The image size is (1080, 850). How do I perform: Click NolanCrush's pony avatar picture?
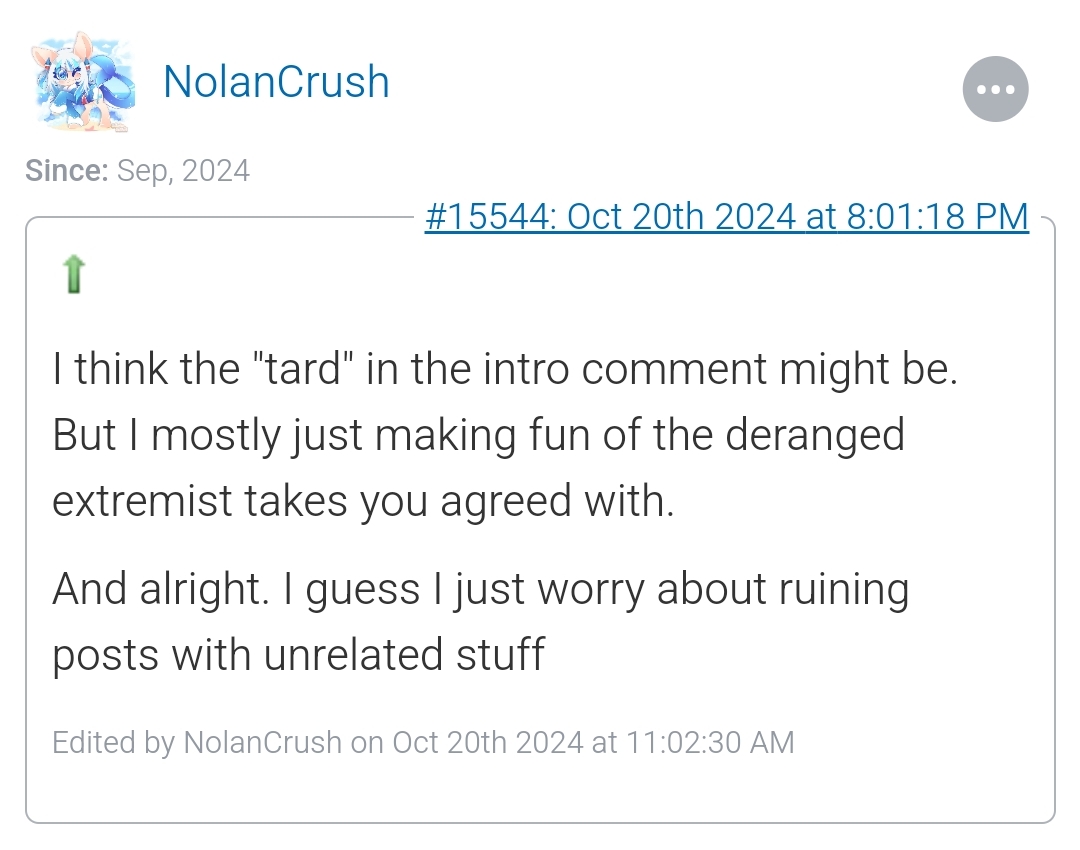pos(83,81)
